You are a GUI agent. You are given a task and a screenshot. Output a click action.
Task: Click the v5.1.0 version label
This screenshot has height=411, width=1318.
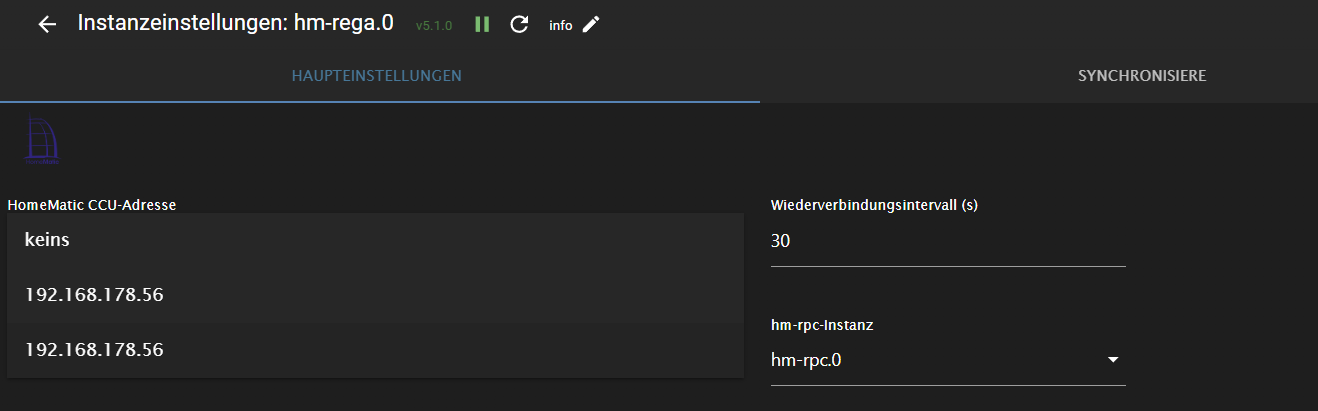tap(434, 25)
